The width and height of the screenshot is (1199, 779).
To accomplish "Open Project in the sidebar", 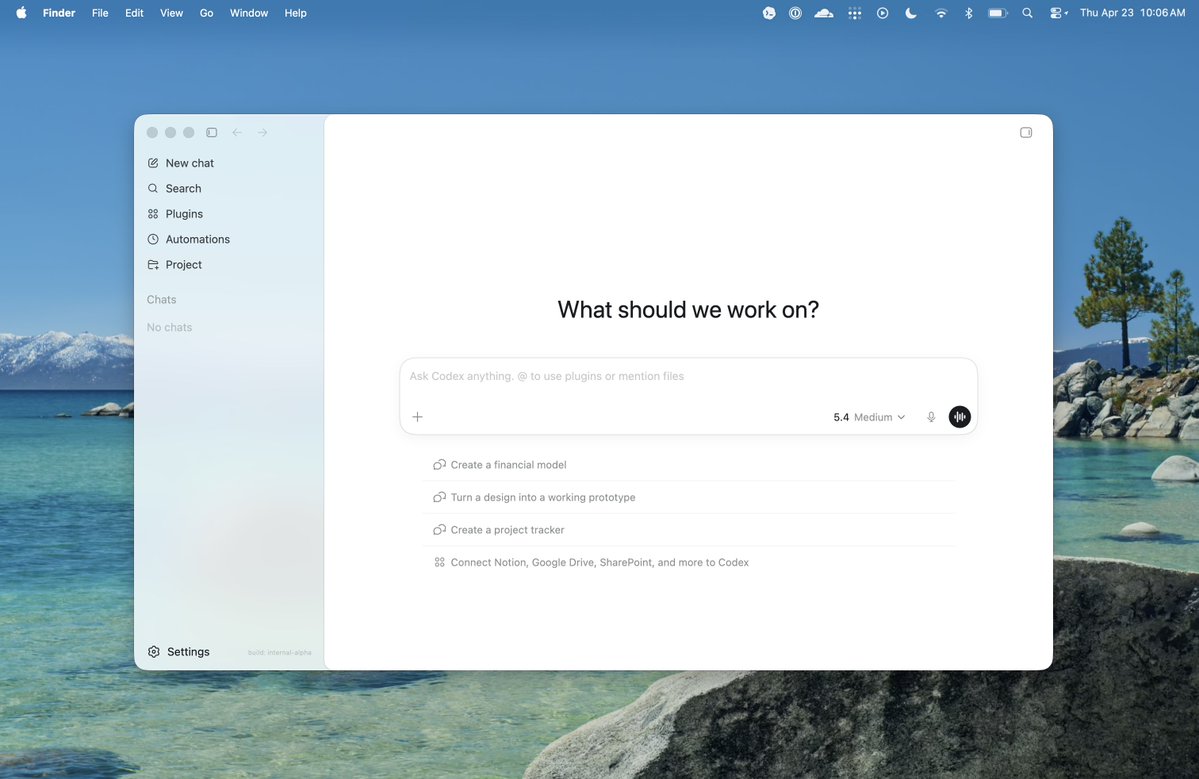I will (x=174, y=265).
